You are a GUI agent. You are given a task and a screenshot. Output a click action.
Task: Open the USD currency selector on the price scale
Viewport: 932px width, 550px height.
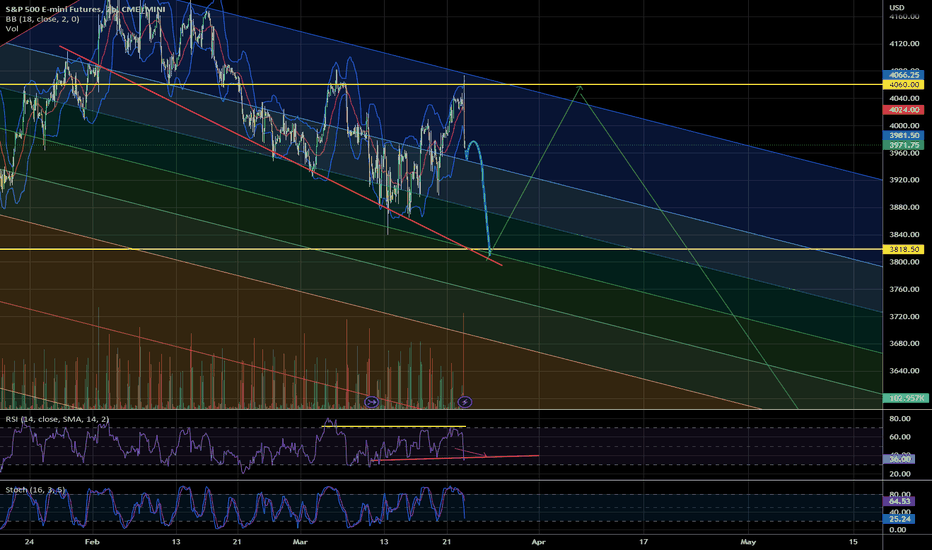point(896,7)
